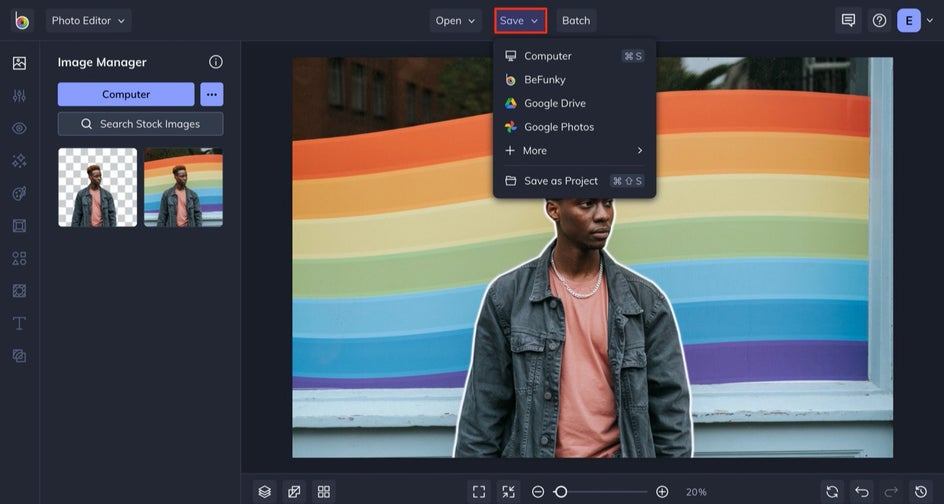944x504 pixels.
Task: Click the E account avatar
Action: click(908, 20)
